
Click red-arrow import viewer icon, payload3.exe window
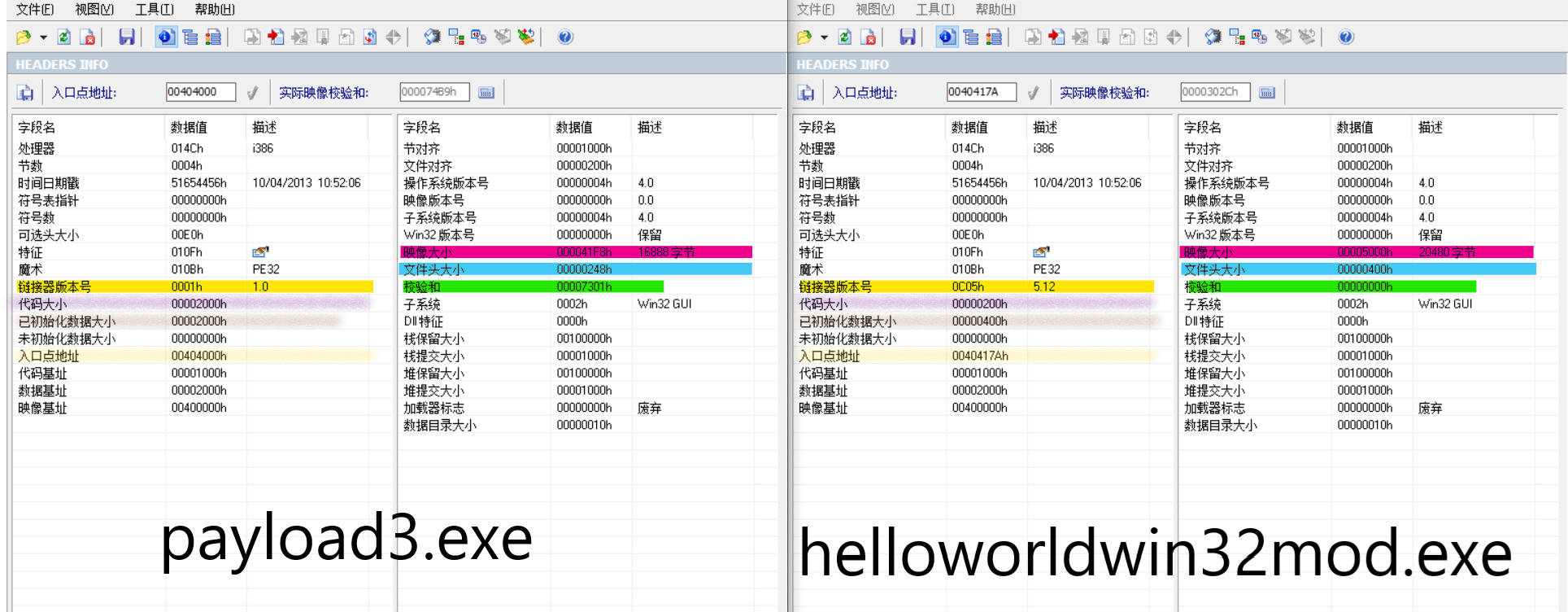pos(276,37)
